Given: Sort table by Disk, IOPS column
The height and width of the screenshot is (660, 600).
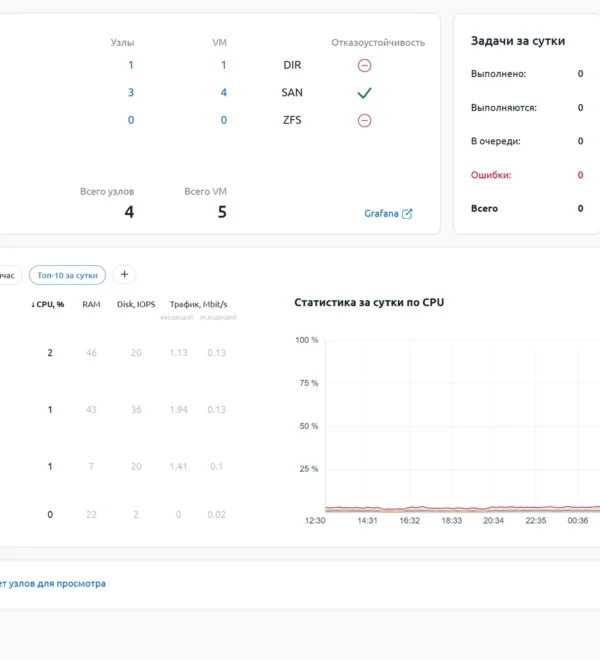Looking at the screenshot, I should [136, 304].
